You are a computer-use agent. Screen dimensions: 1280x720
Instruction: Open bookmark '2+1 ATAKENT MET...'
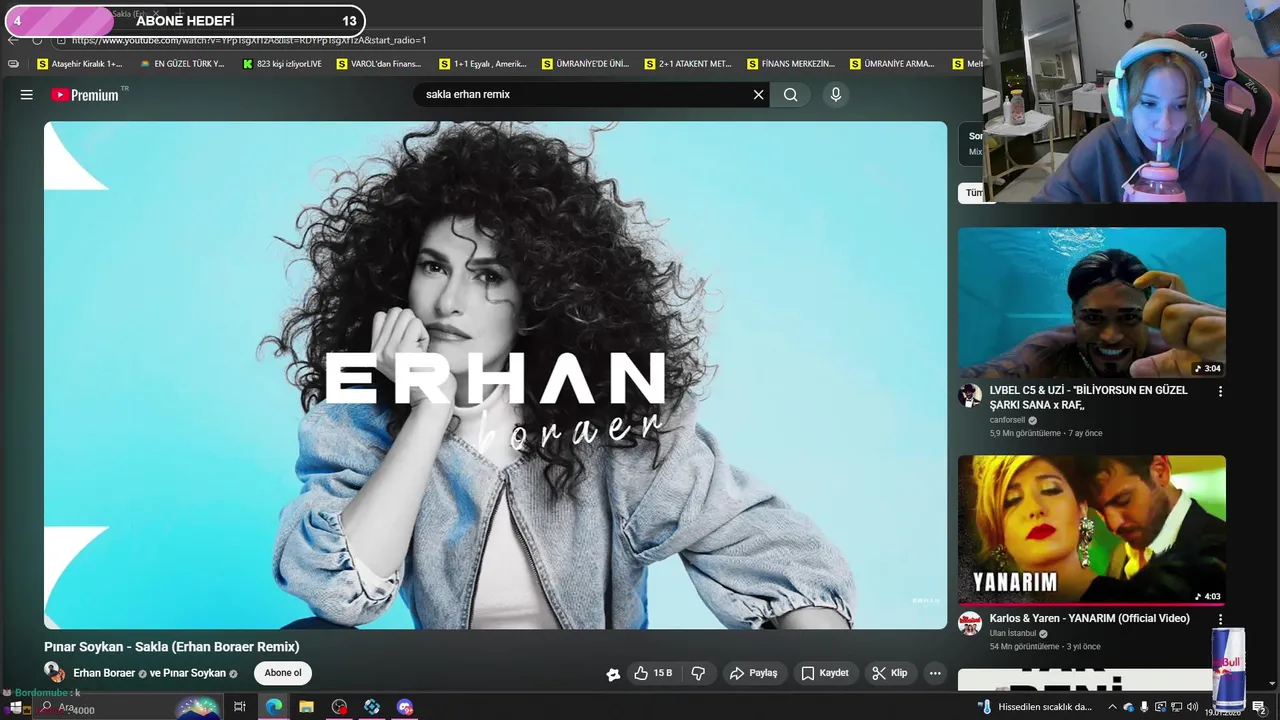688,64
